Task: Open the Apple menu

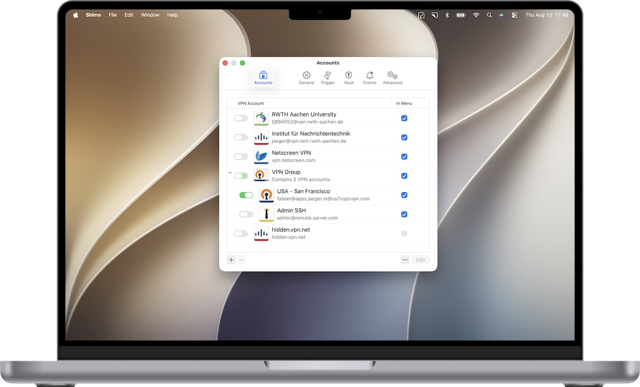Action: pyautogui.click(x=76, y=15)
